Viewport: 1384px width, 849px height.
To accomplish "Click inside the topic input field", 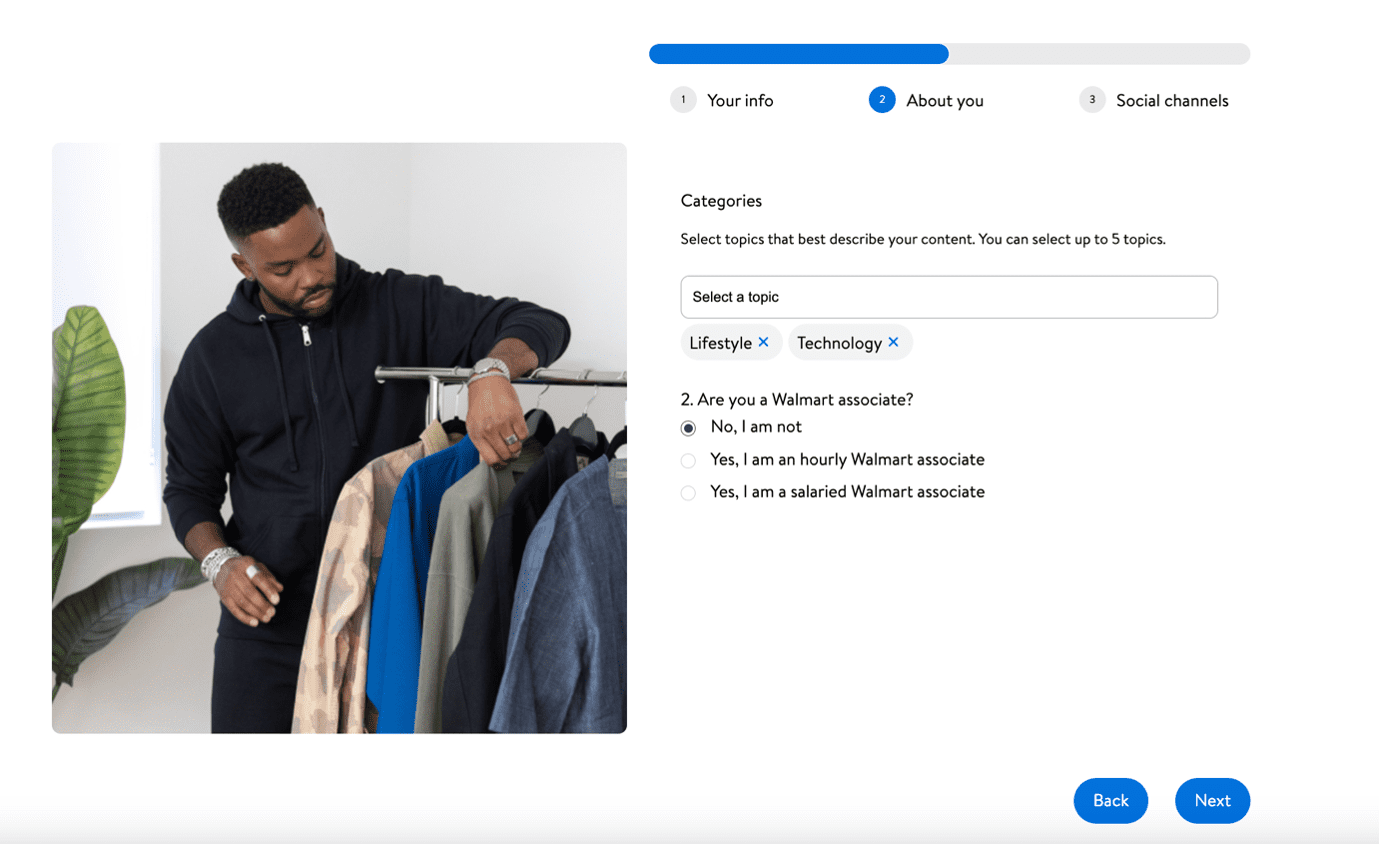I will point(948,297).
